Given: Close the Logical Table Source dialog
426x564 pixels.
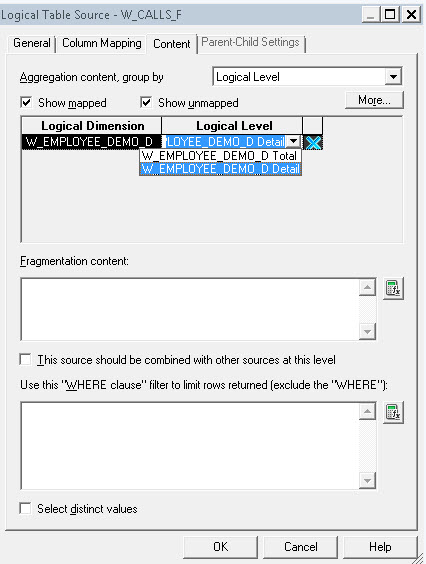Looking at the screenshot, I should tap(411, 15).
